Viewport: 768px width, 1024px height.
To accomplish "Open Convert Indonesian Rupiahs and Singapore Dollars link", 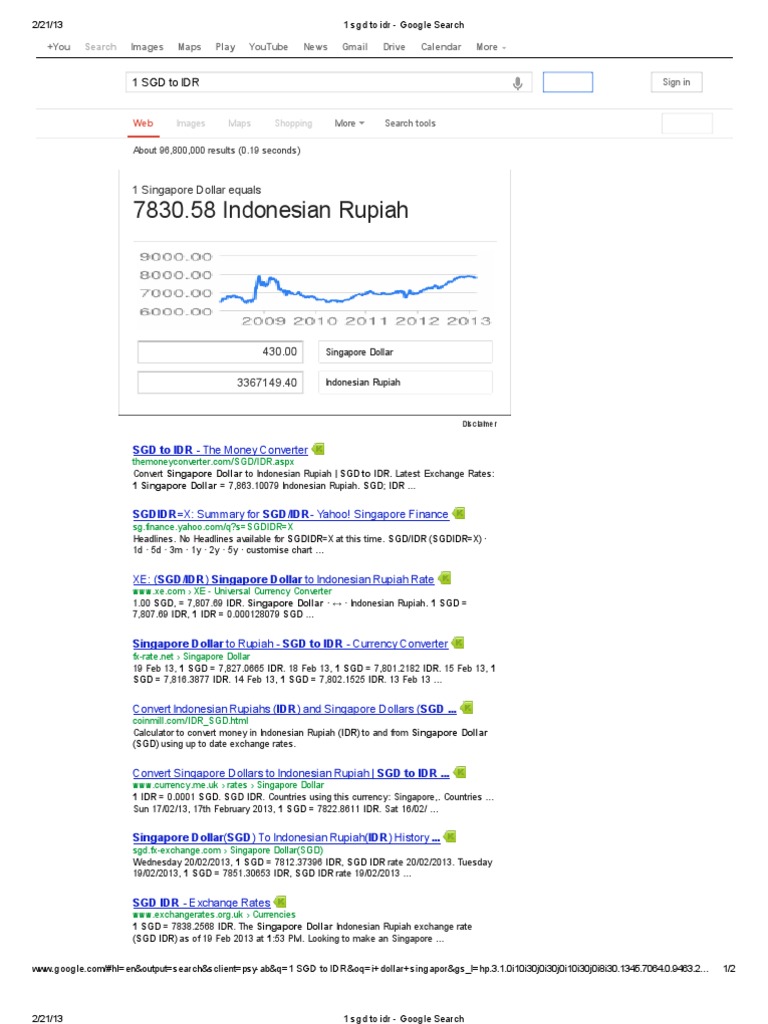I will pos(295,709).
